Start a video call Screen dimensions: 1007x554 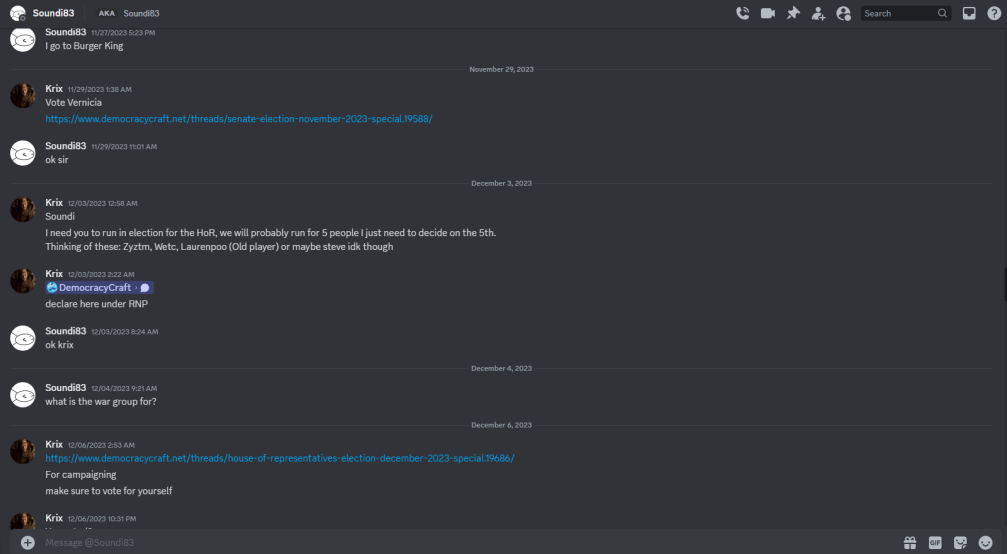(x=767, y=13)
